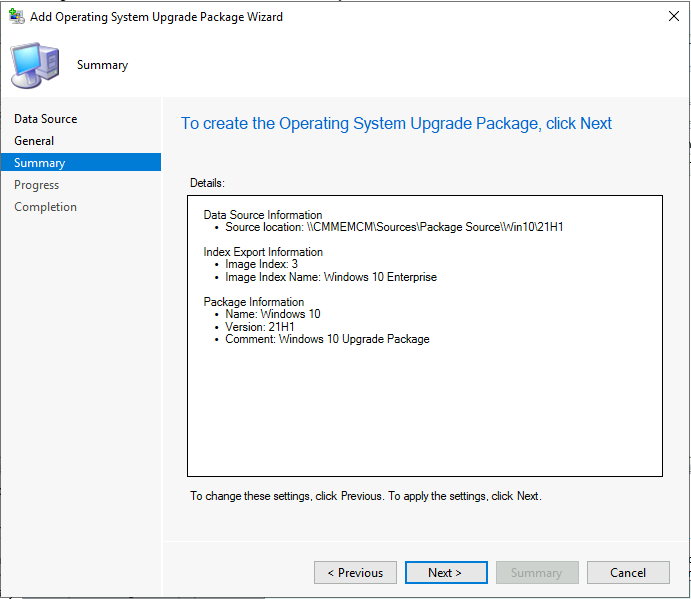Click the wizard title bar icon
This screenshot has height=599, width=691.
16,16
